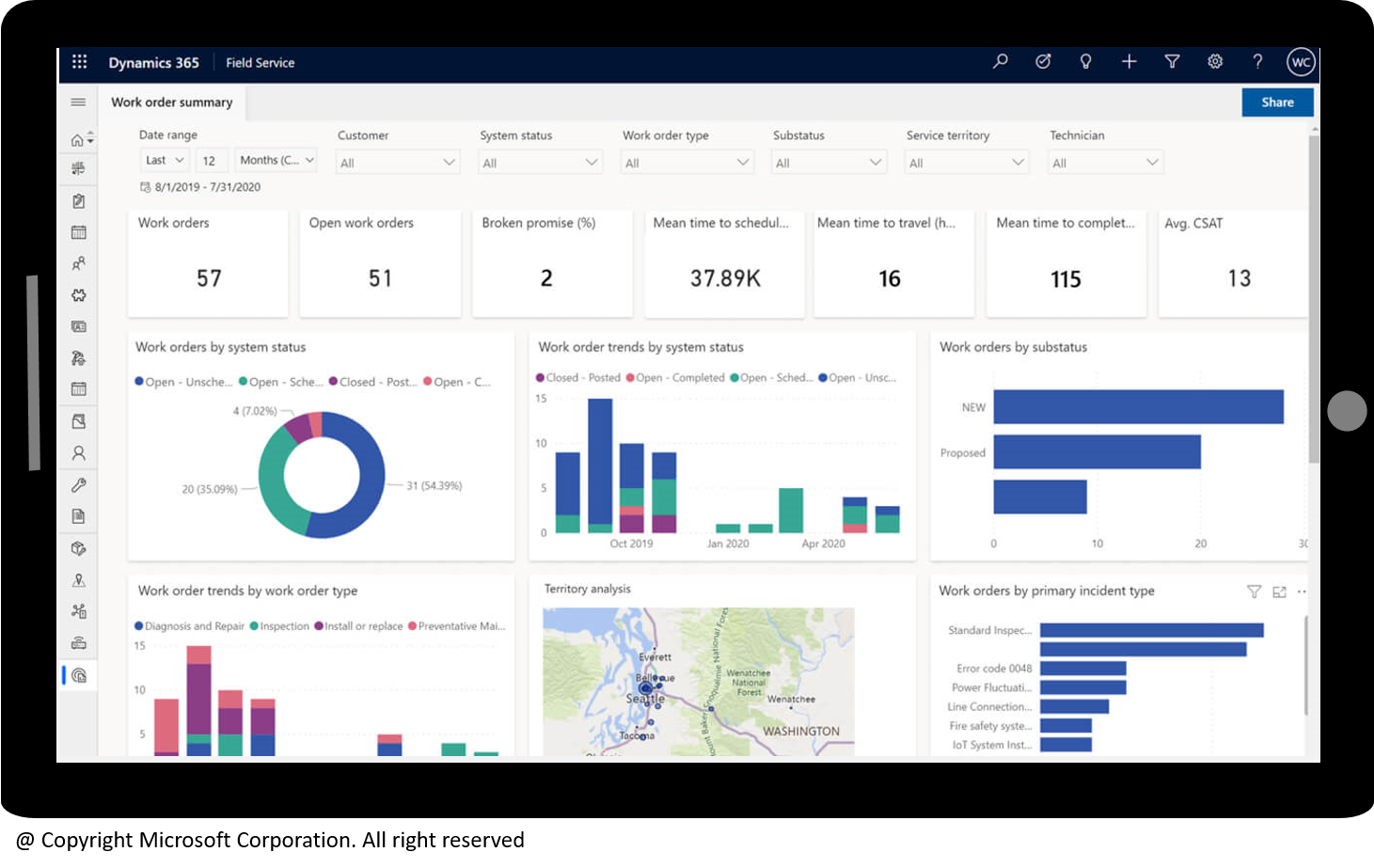1374x868 pixels.
Task: Go to Home icon in sidebar
Action: tap(77, 139)
